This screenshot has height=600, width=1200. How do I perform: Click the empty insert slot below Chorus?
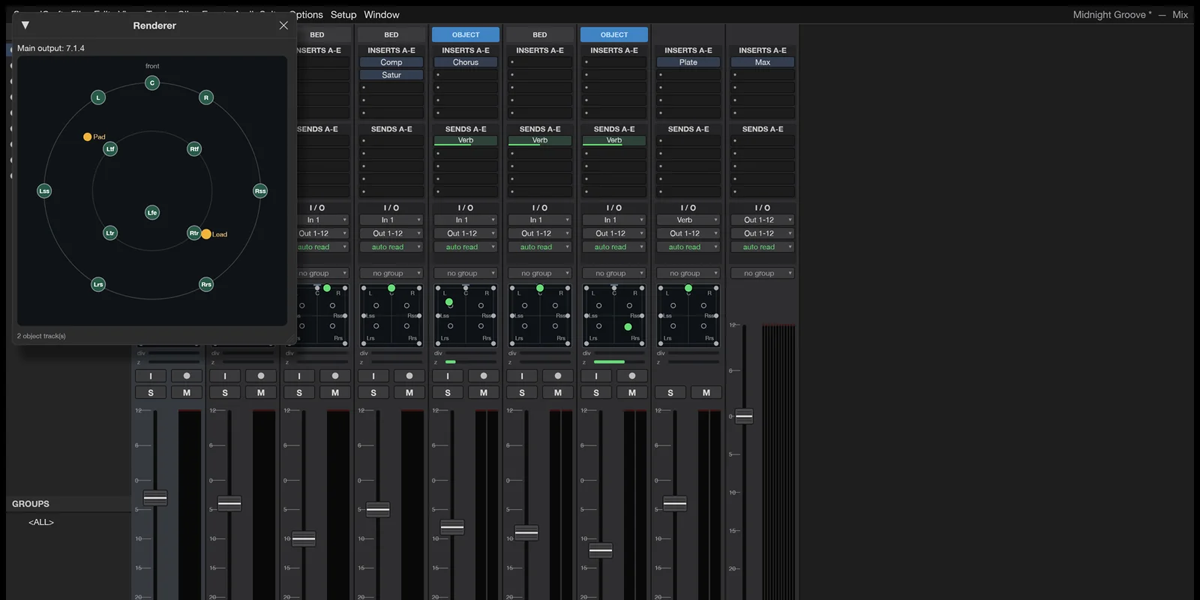click(x=465, y=75)
